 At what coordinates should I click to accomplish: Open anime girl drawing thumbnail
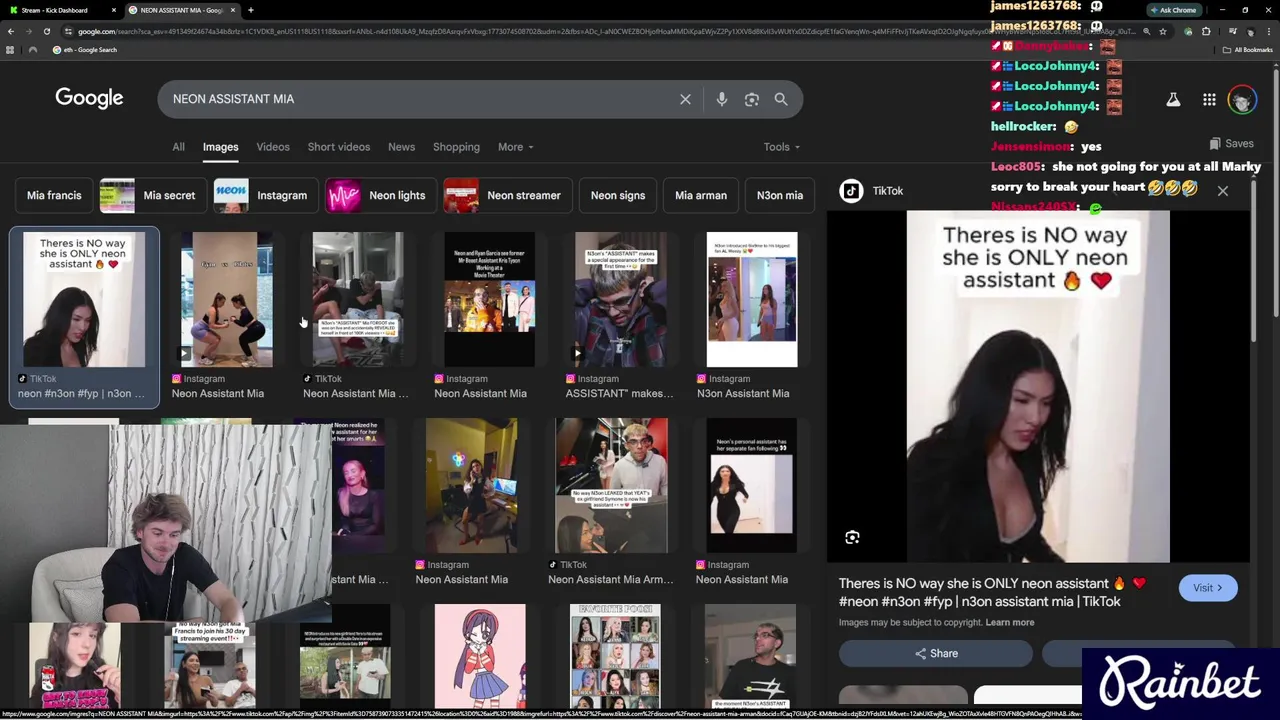coord(479,656)
